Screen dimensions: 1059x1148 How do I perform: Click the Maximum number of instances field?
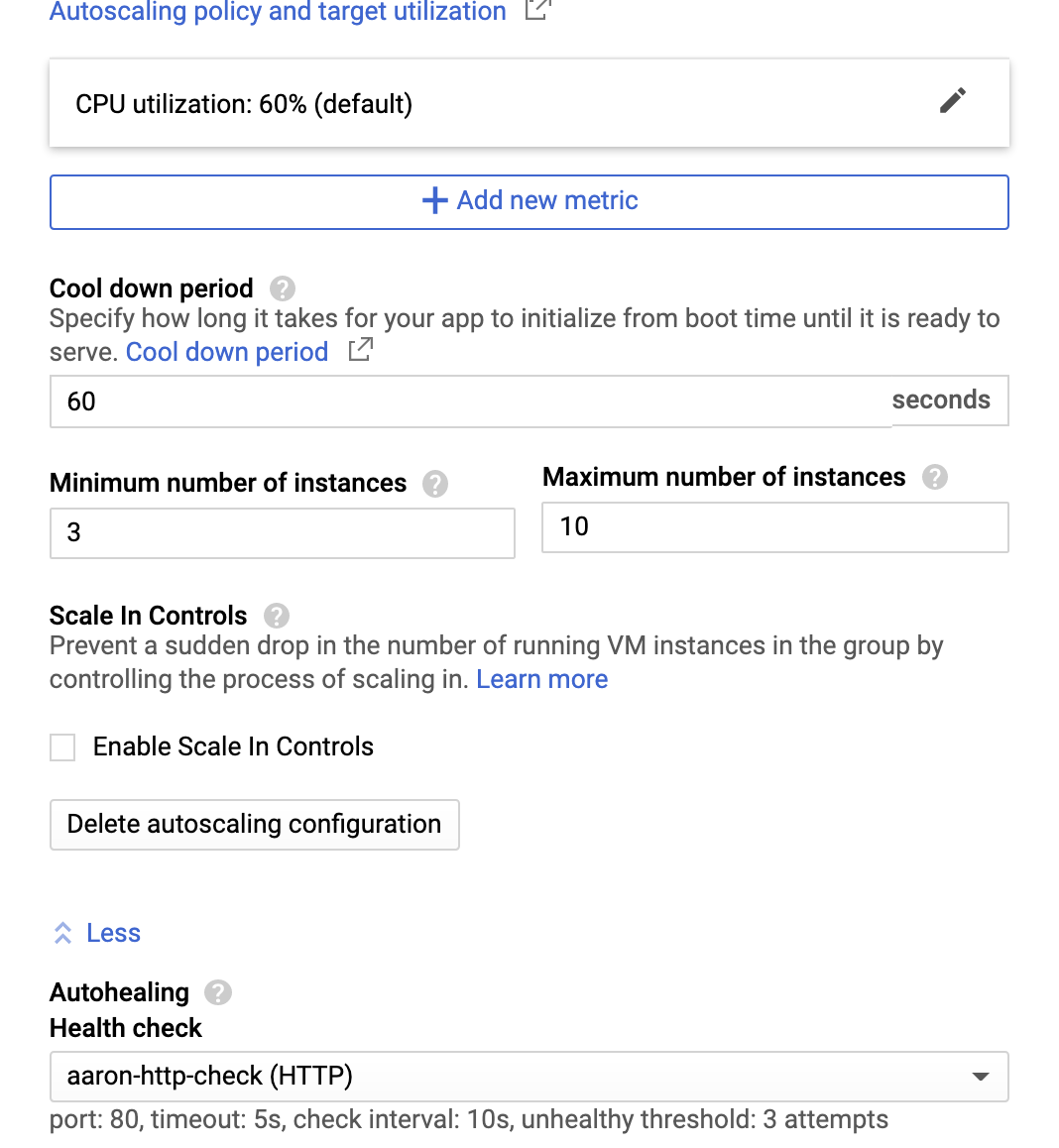(774, 527)
